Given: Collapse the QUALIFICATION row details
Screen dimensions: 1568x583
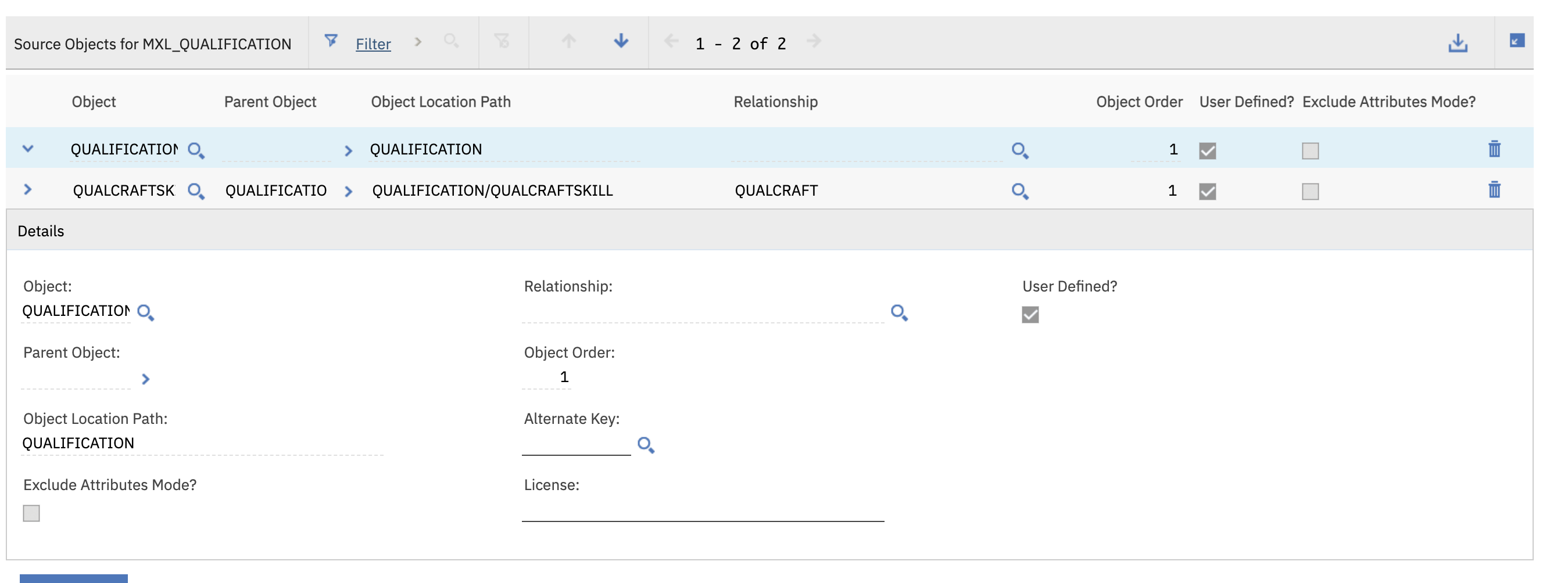Looking at the screenshot, I should tap(28, 149).
